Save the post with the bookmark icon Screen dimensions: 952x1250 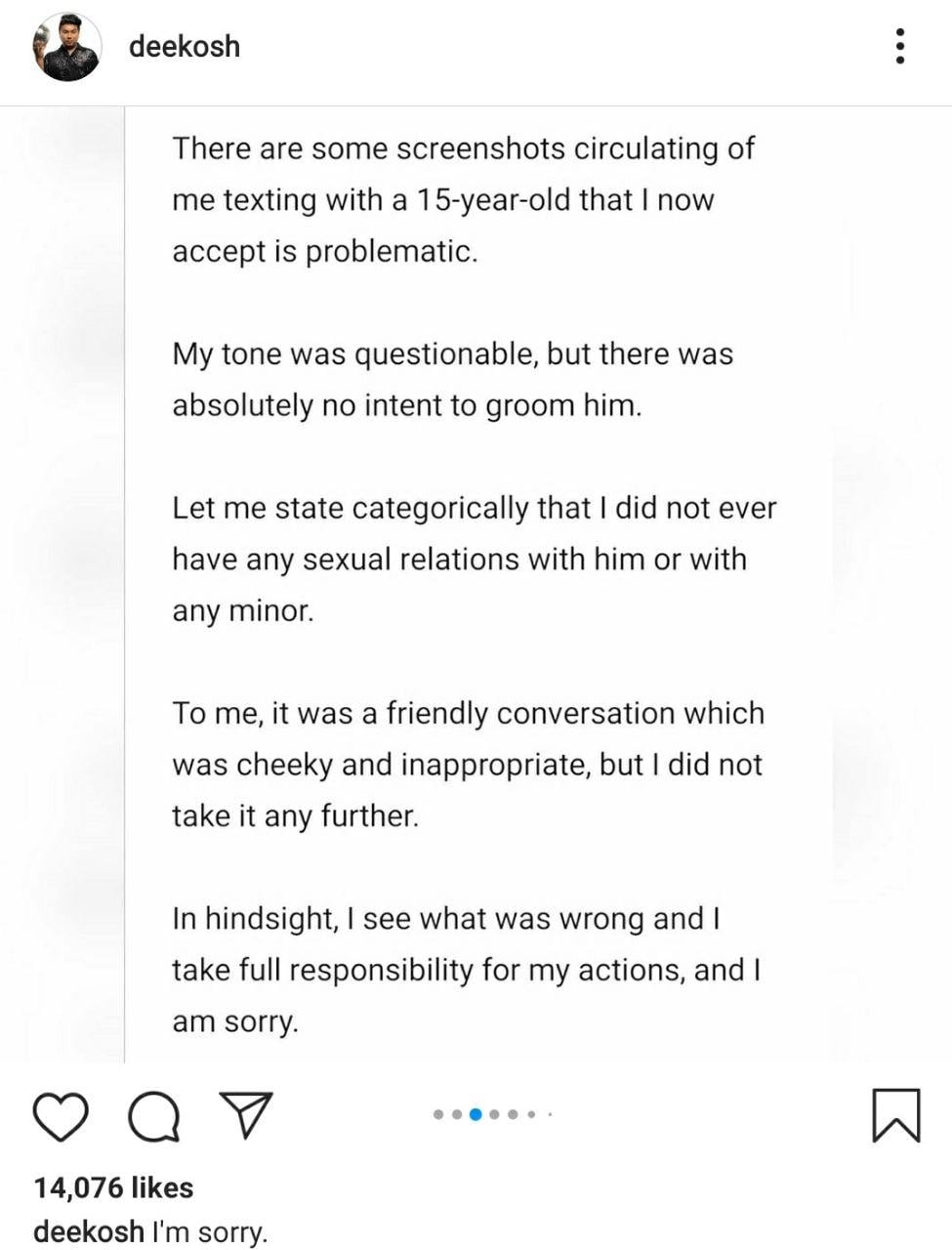(894, 1115)
